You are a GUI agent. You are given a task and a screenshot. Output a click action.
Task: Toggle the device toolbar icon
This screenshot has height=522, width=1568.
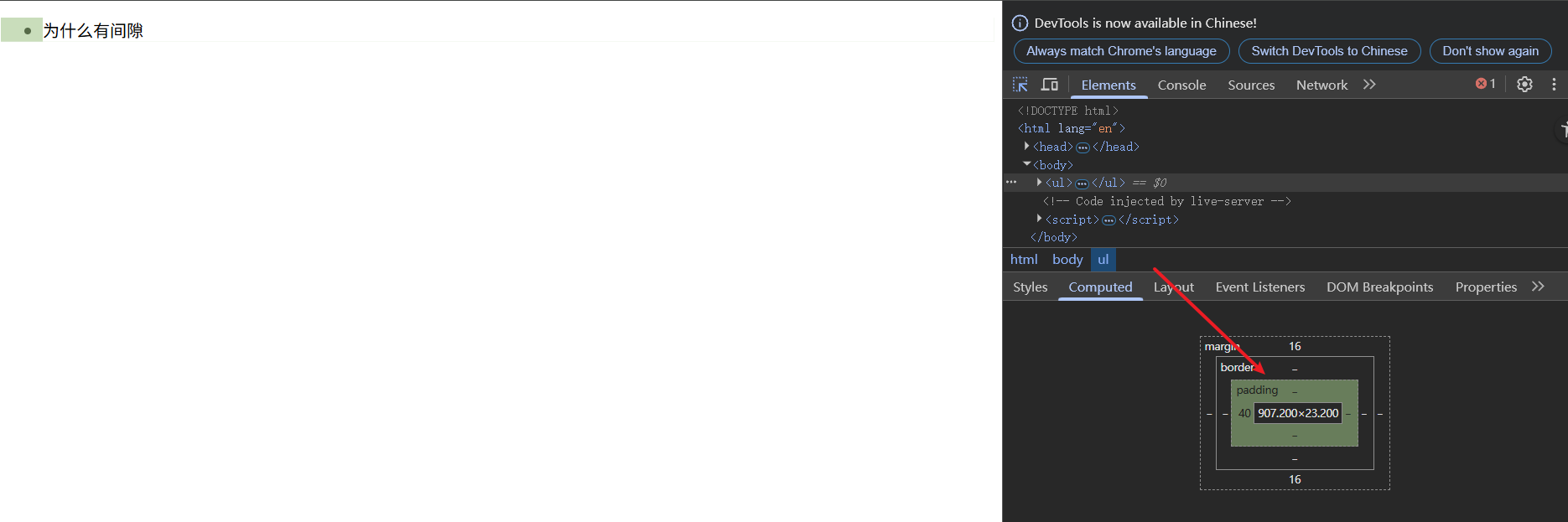pyautogui.click(x=1049, y=85)
